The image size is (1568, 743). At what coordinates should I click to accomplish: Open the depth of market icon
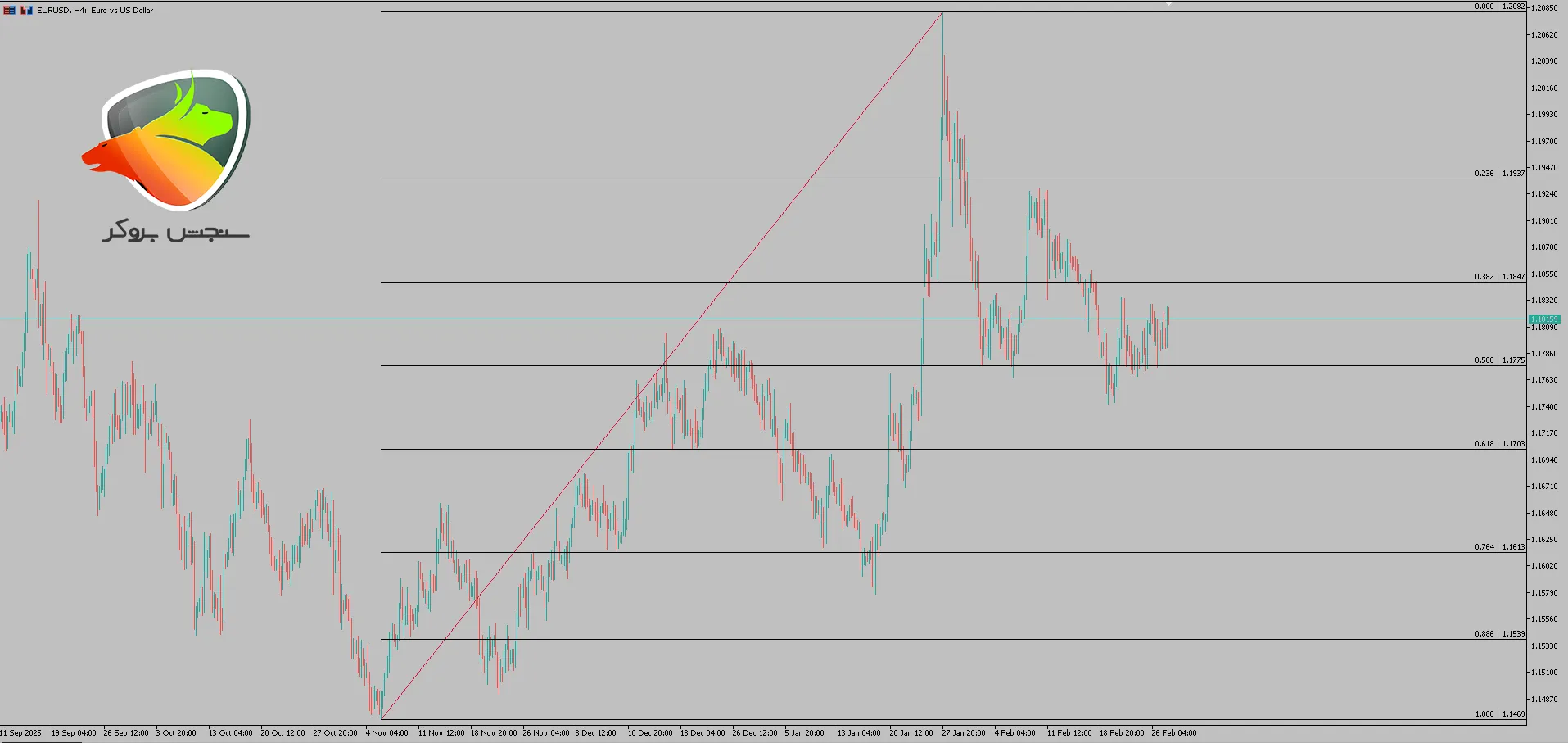tap(26, 10)
